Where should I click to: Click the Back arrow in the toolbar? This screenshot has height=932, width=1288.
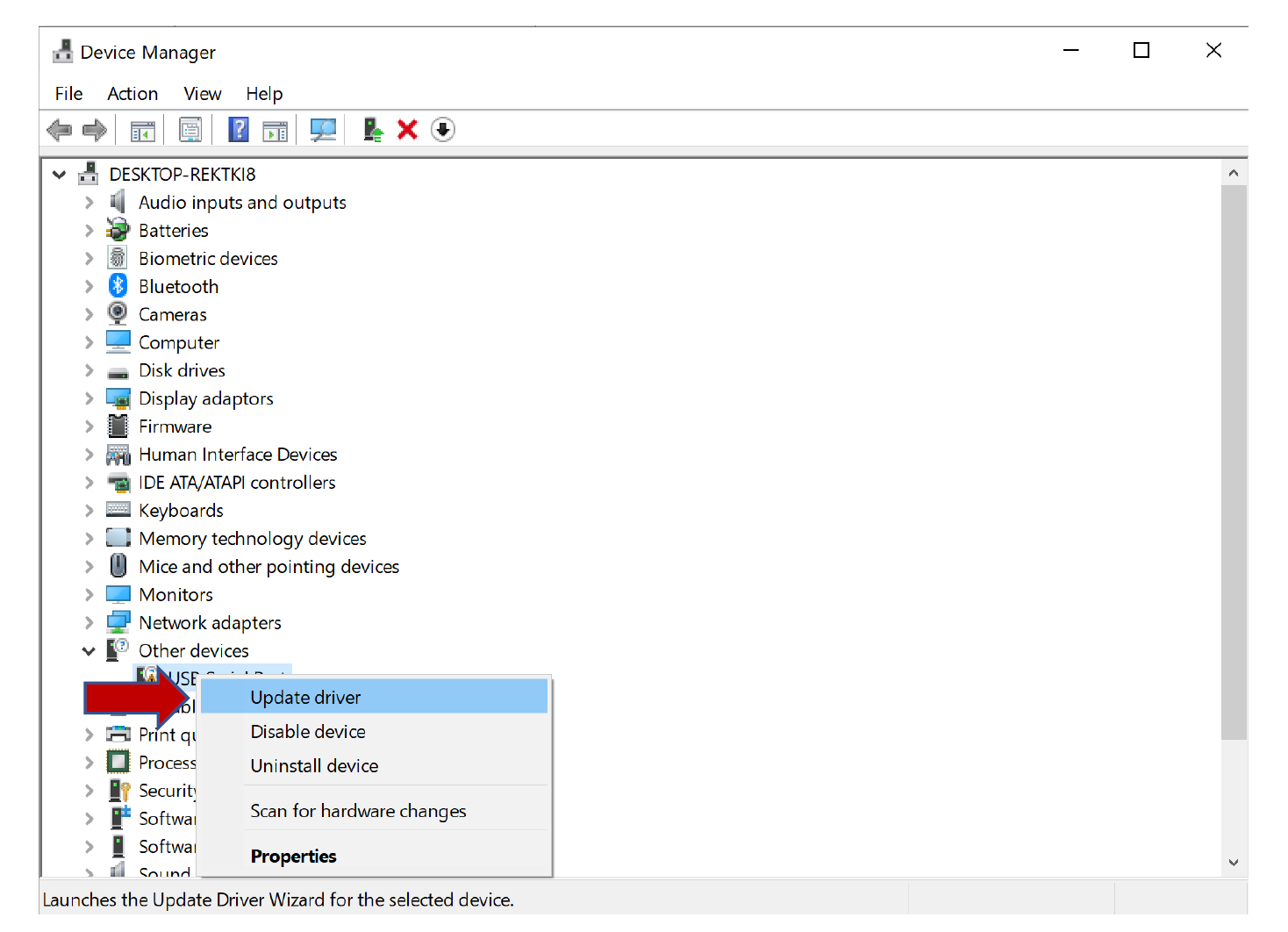click(59, 131)
